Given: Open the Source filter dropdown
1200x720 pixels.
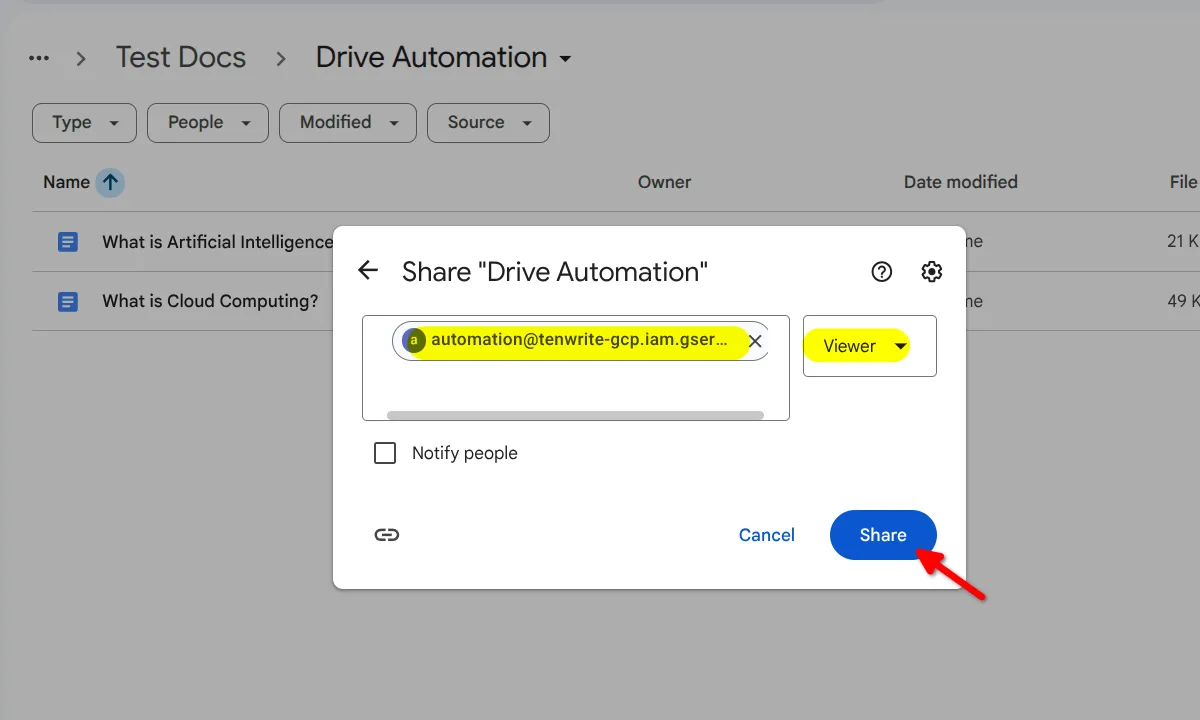Looking at the screenshot, I should [x=488, y=122].
